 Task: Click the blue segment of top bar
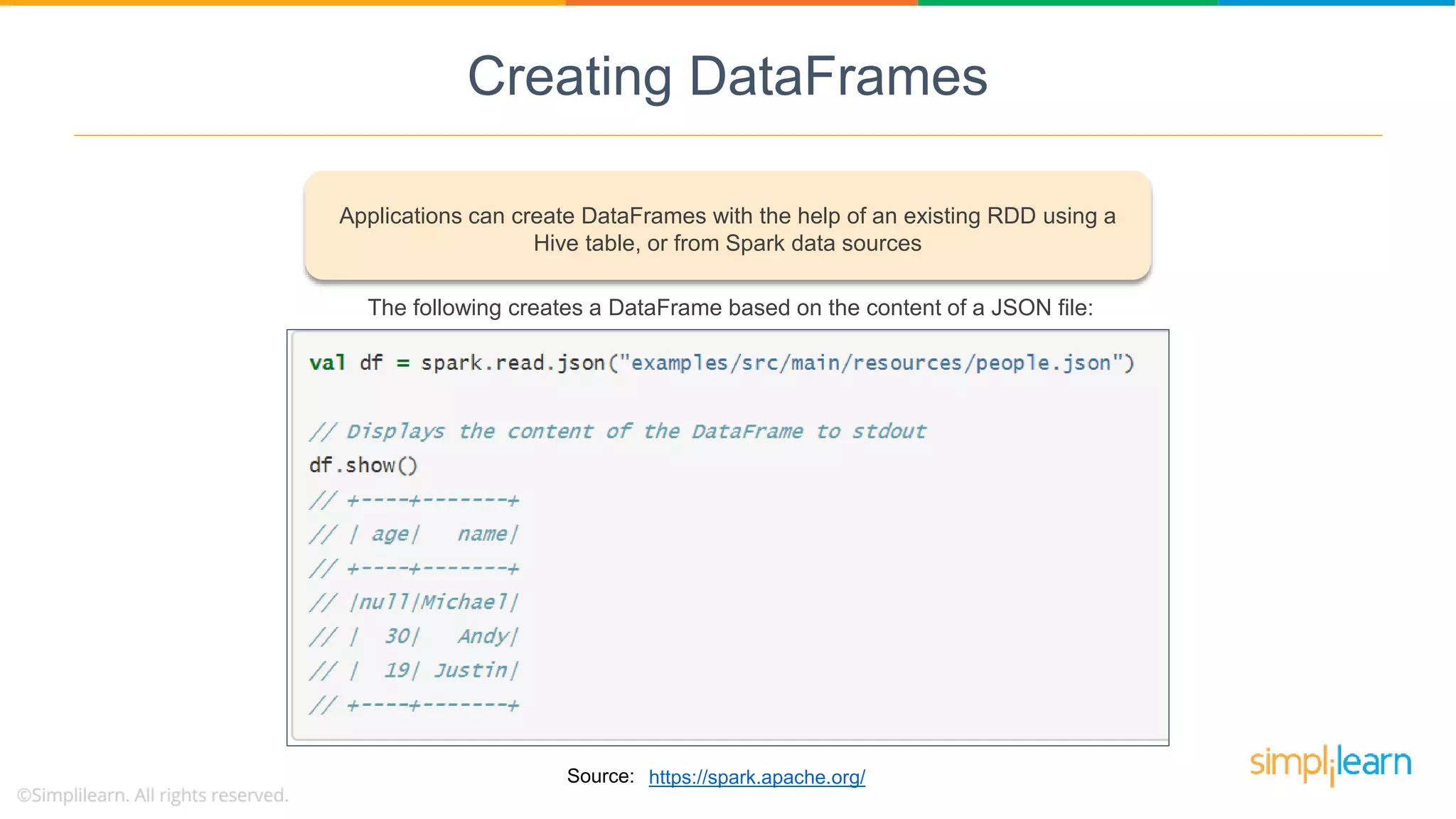coord(1337,3)
